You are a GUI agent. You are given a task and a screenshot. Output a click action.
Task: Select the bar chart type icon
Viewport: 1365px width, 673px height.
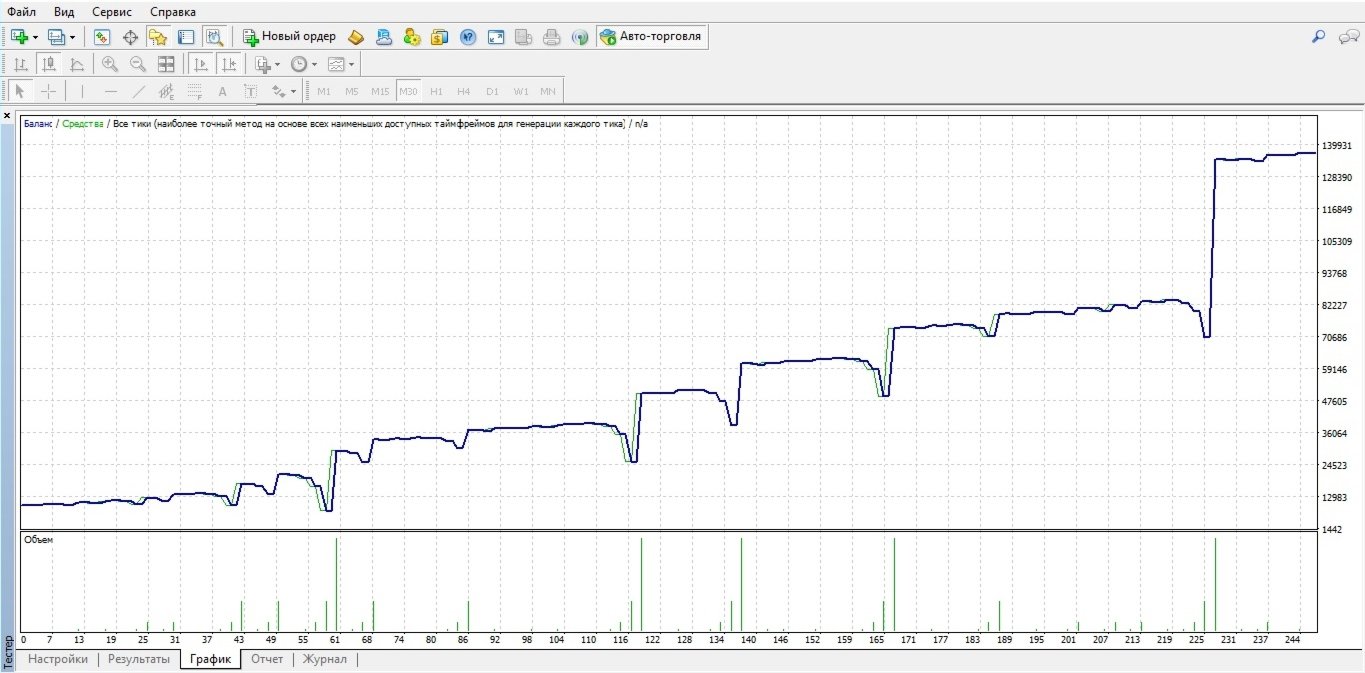pyautogui.click(x=20, y=64)
